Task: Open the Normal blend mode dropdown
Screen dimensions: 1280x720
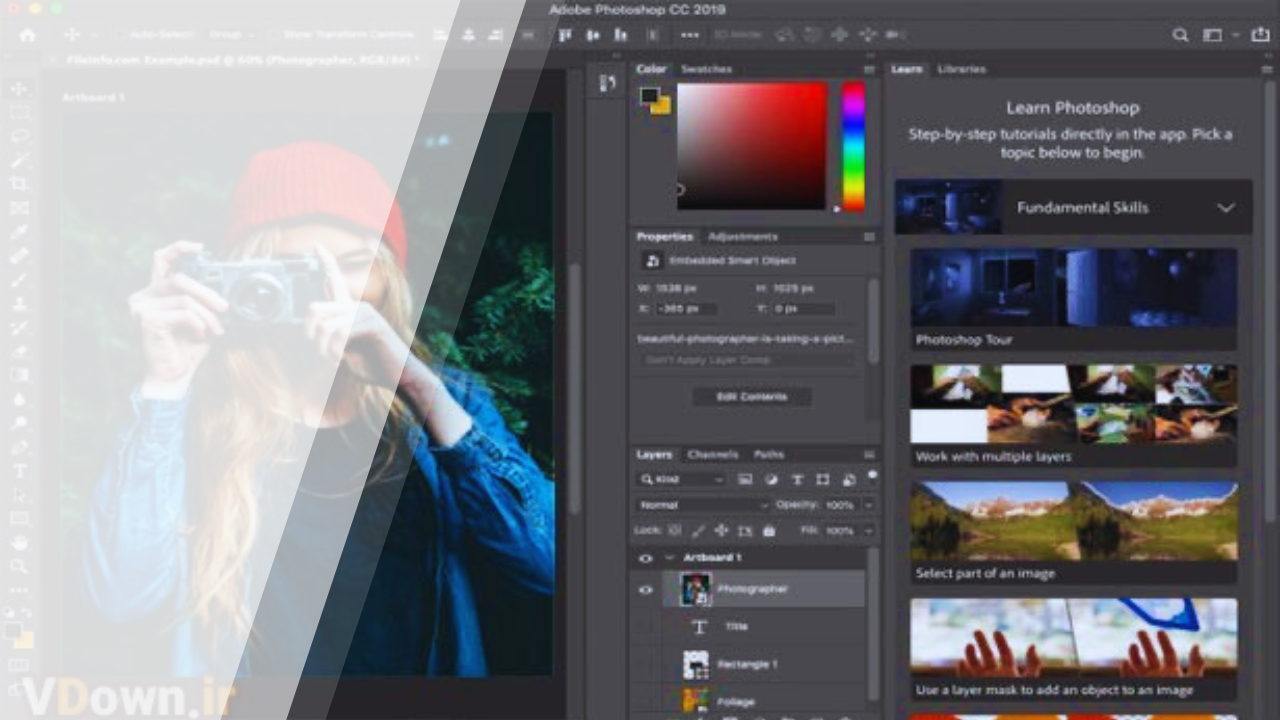Action: tap(702, 505)
